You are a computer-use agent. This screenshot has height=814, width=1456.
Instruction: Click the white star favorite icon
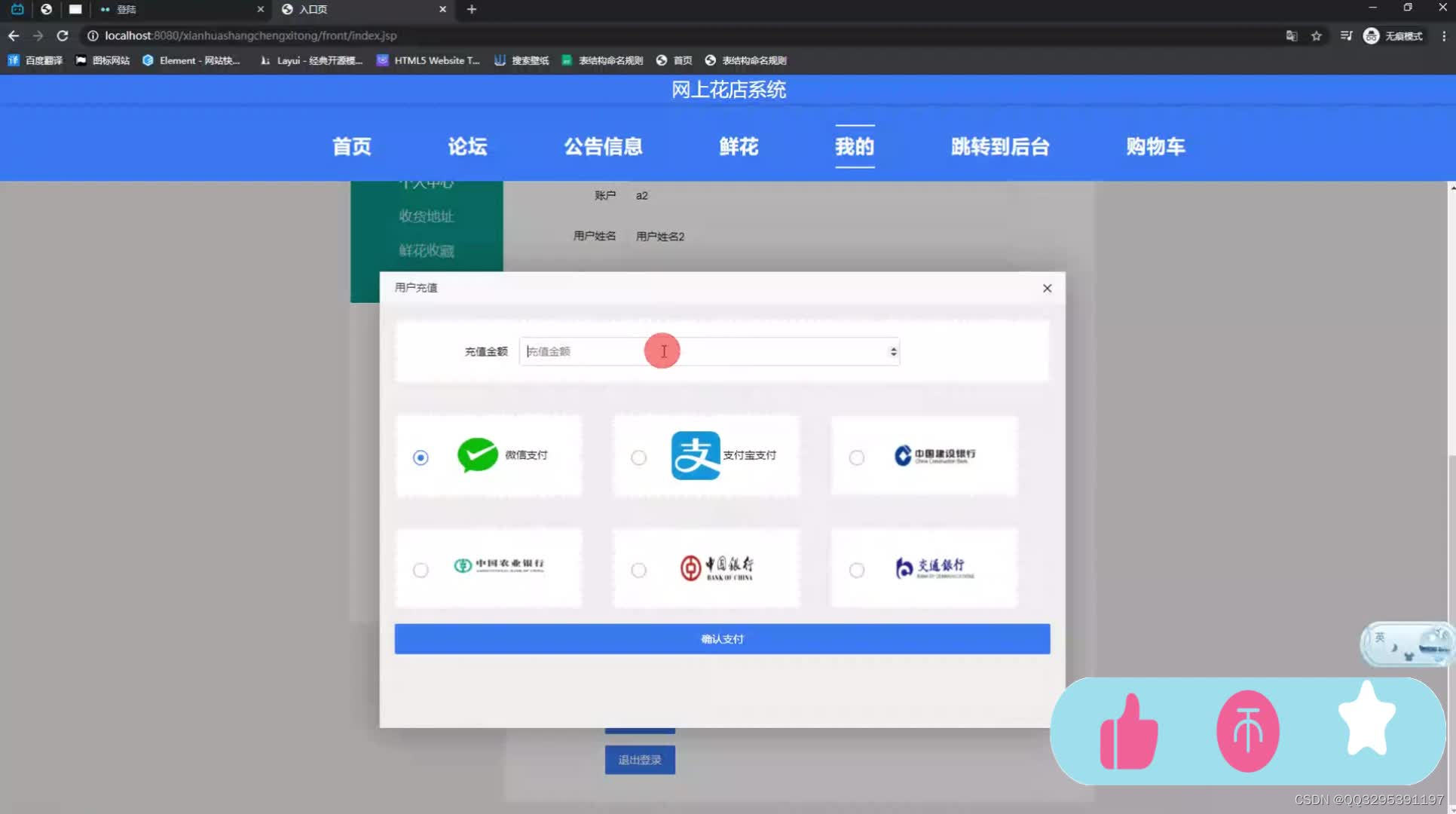[x=1366, y=718]
